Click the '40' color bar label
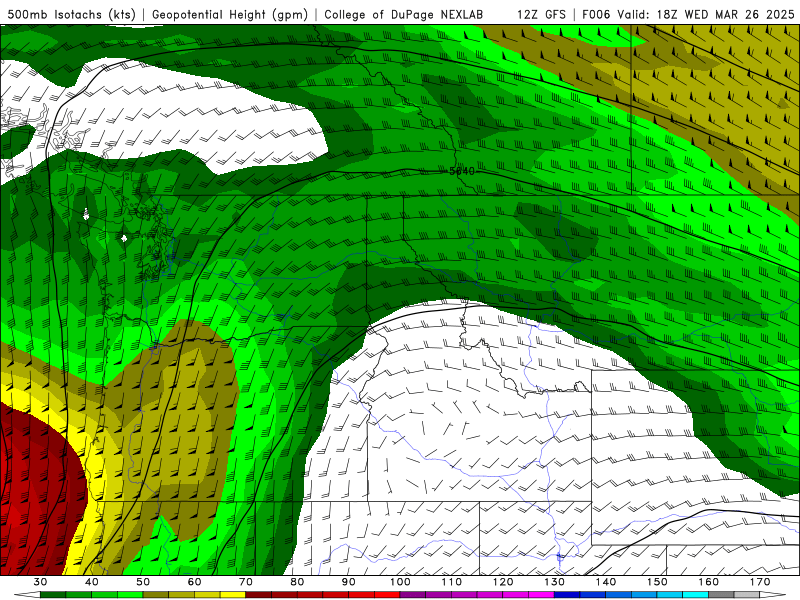Viewport: 800px width, 600px height. (x=92, y=582)
